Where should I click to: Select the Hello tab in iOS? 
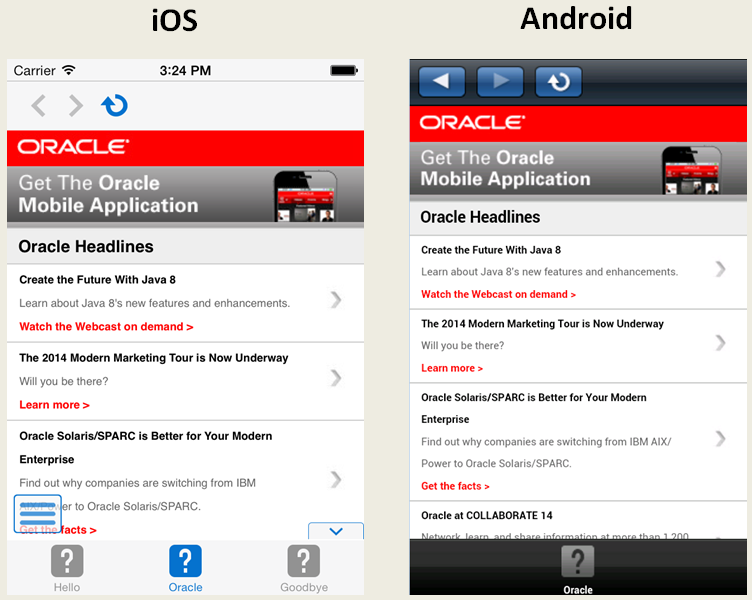coord(67,569)
